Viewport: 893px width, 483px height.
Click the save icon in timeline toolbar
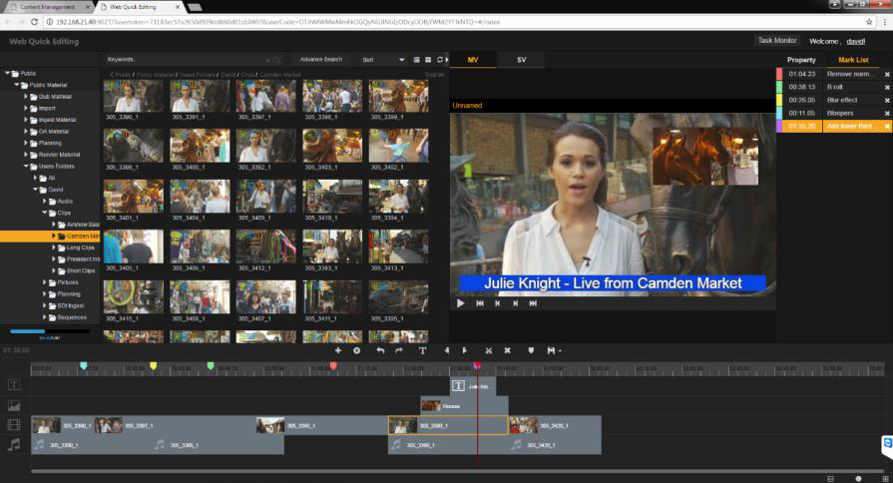(x=551, y=351)
